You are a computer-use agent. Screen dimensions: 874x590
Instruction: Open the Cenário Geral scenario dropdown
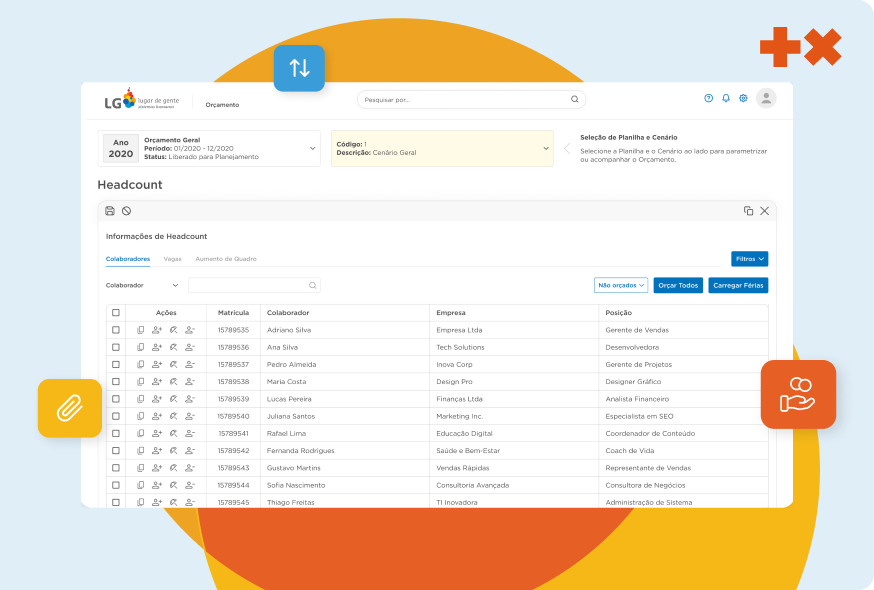point(545,148)
